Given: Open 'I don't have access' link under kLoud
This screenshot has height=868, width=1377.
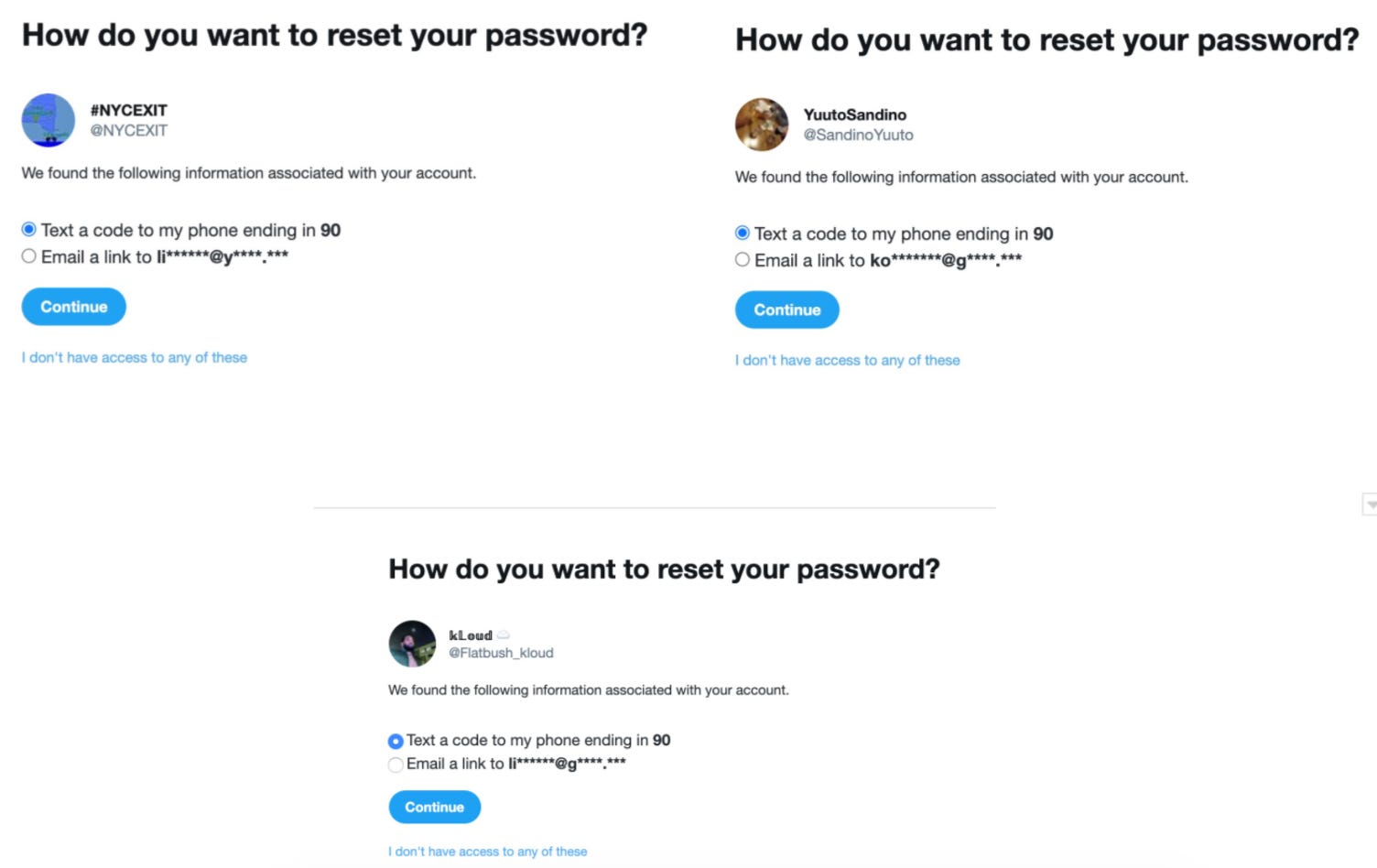Looking at the screenshot, I should pos(488,851).
